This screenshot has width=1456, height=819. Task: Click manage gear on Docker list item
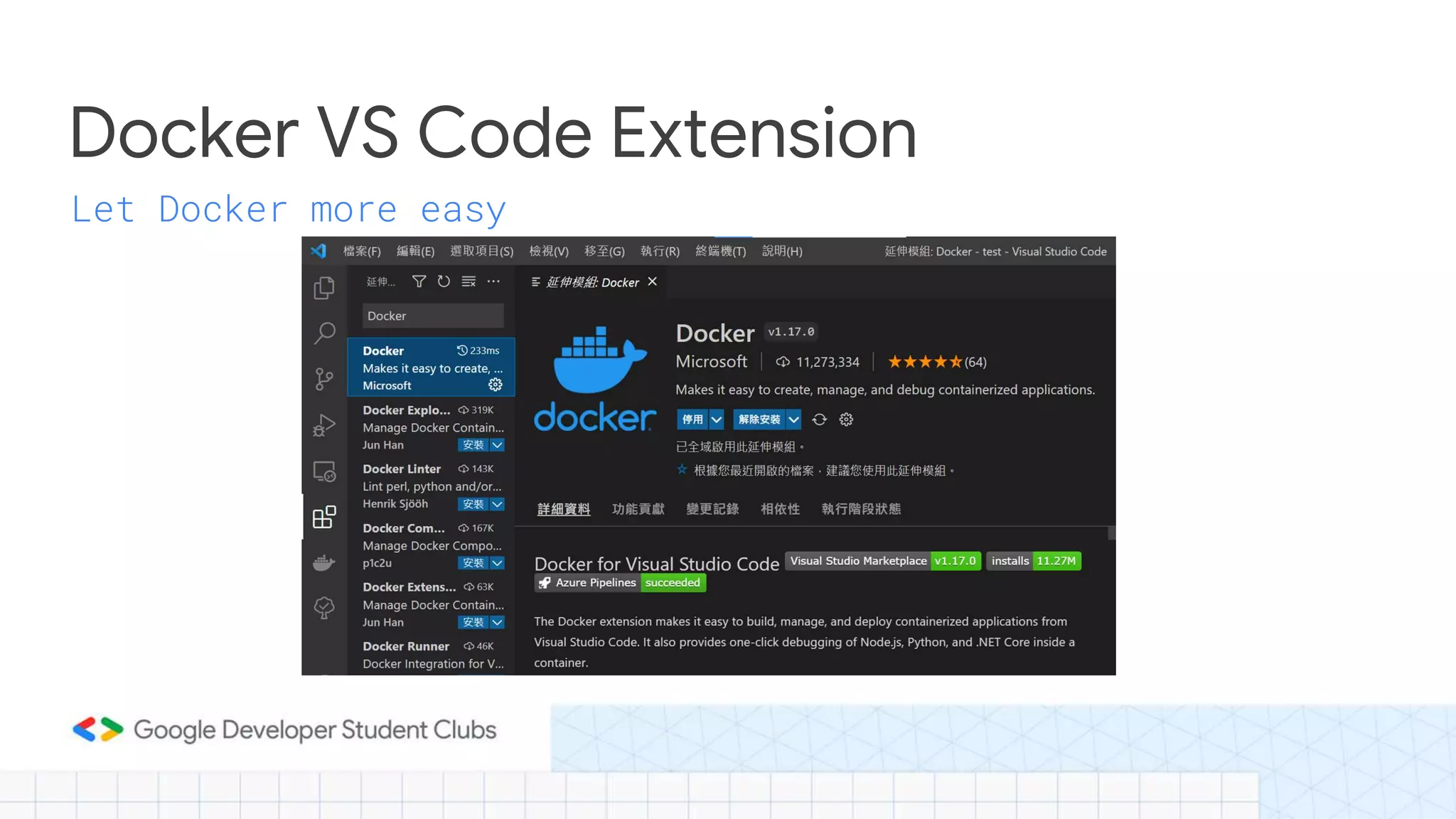tap(496, 385)
